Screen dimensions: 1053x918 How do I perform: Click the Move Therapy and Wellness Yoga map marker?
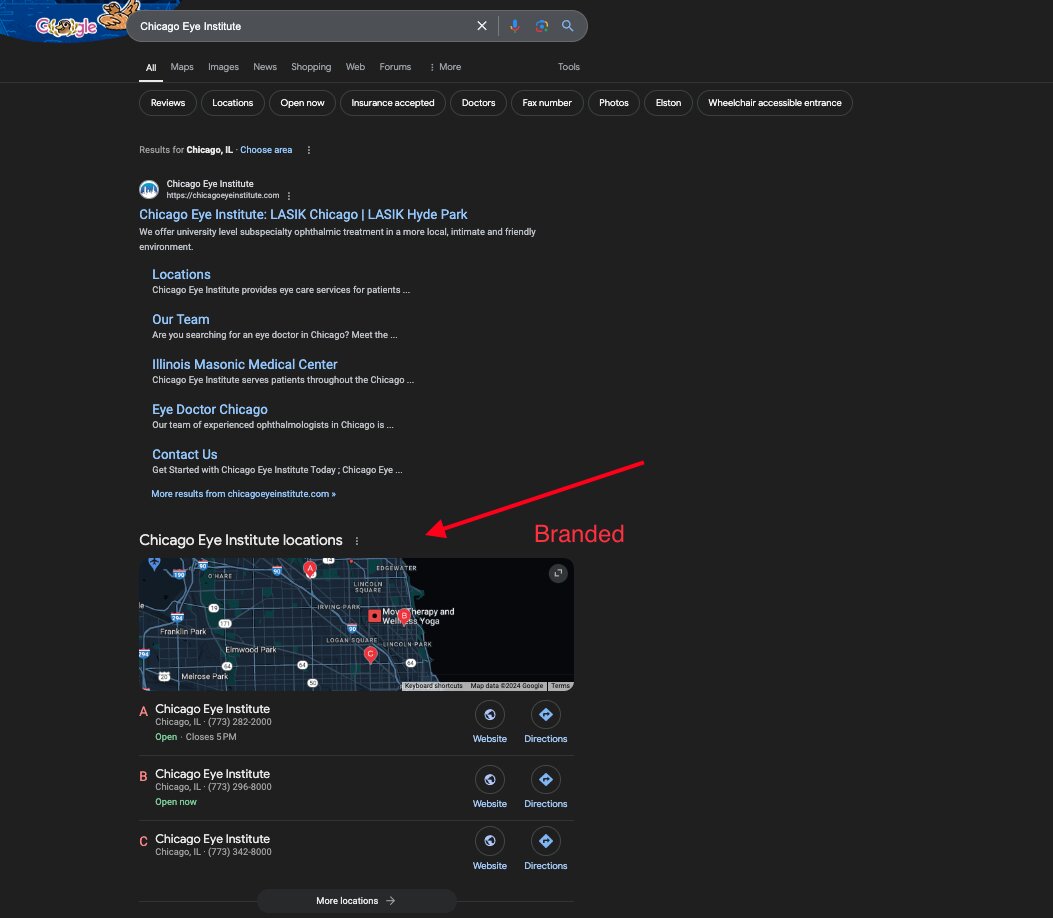point(374,615)
